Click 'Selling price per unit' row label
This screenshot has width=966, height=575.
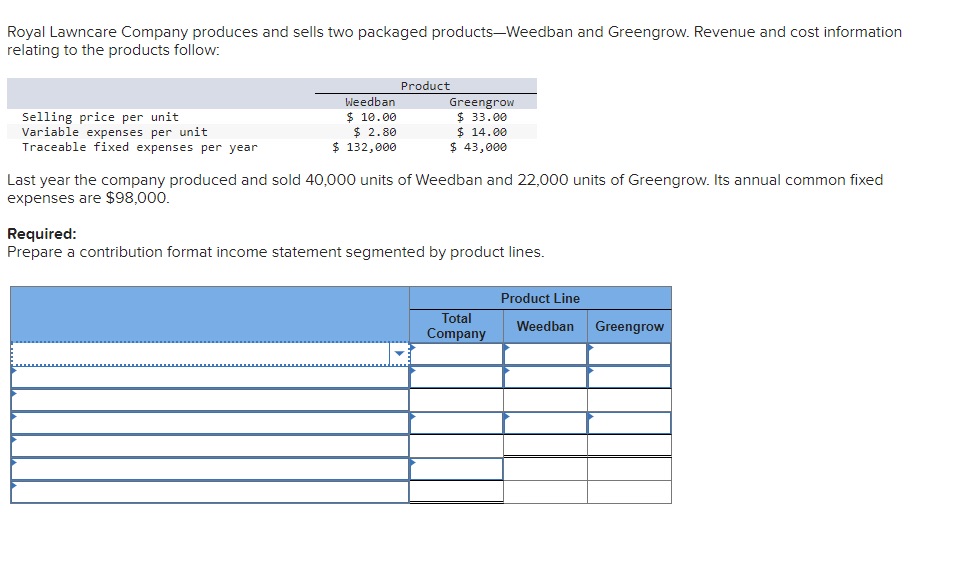point(100,117)
